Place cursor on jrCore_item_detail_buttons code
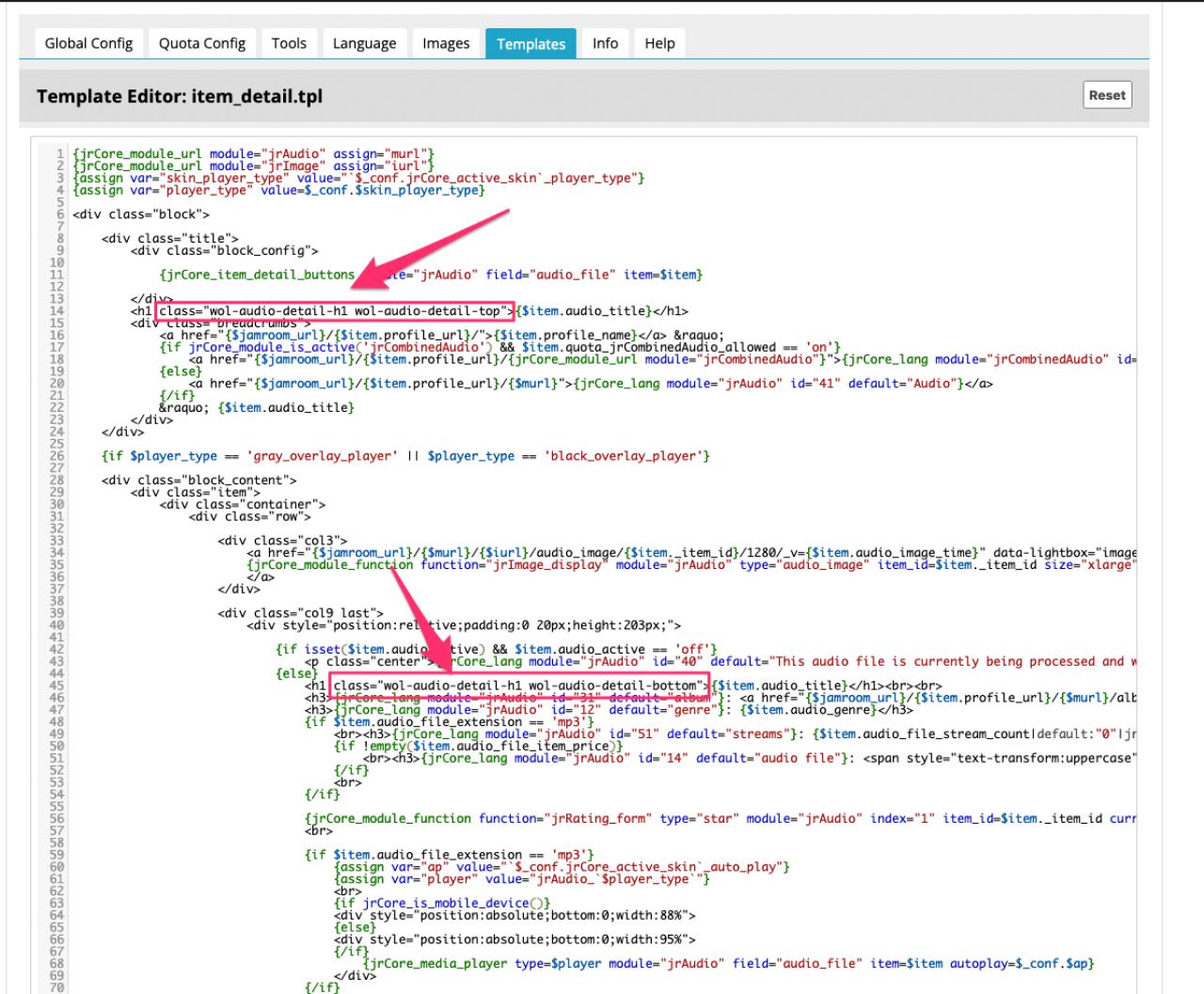 click(x=257, y=275)
